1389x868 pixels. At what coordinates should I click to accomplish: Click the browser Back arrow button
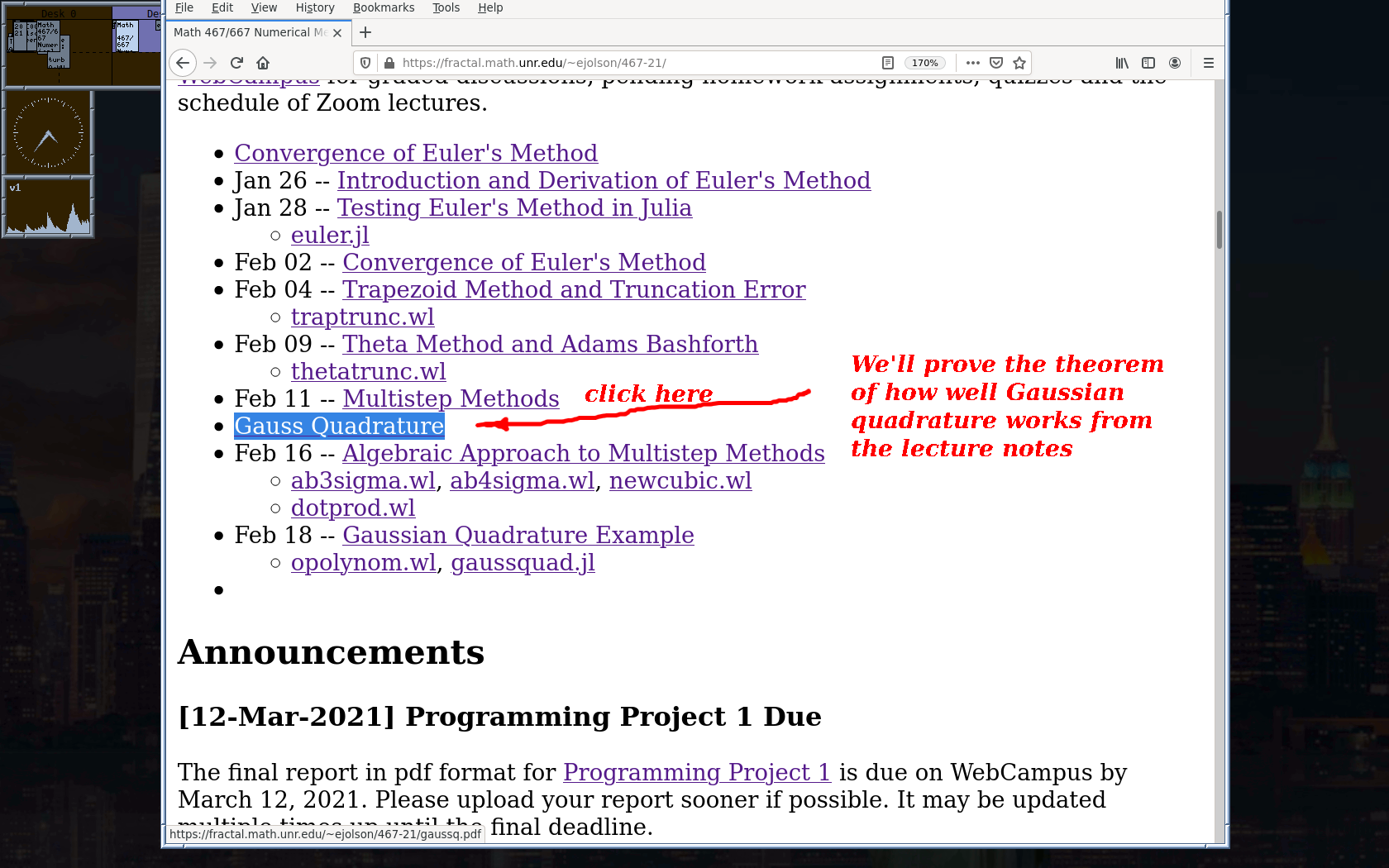coord(183,63)
